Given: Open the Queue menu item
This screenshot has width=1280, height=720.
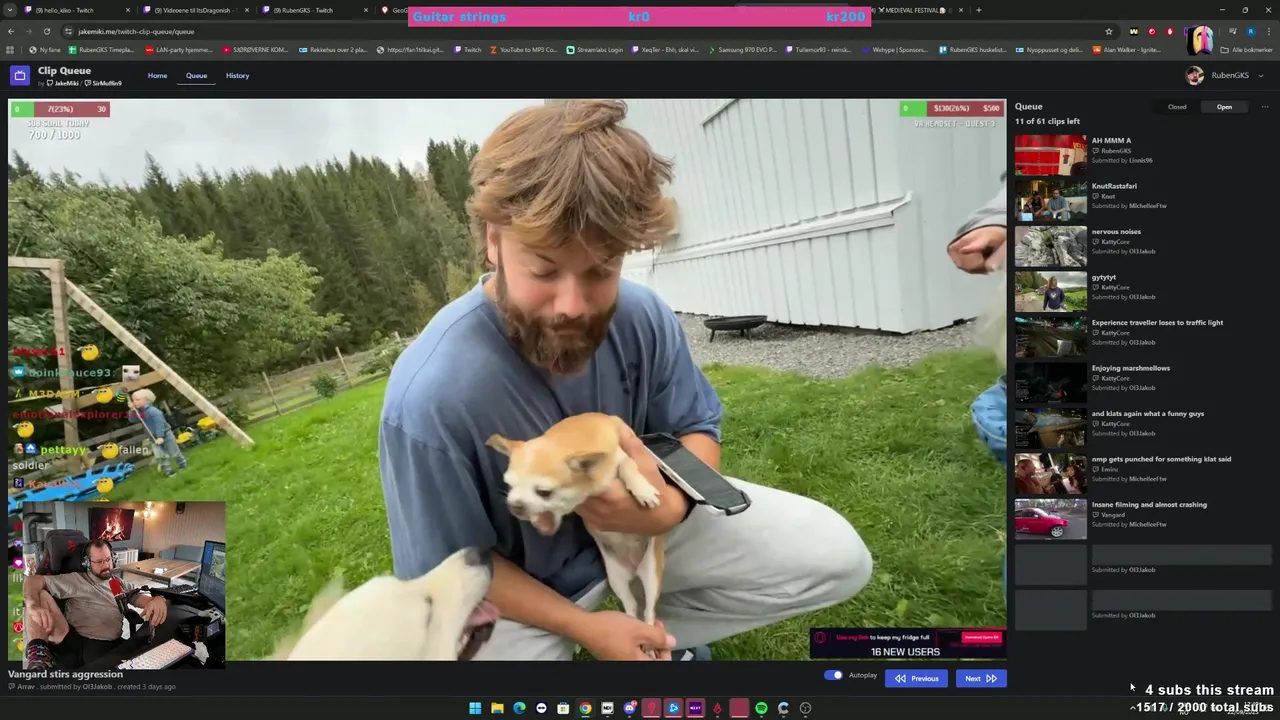Looking at the screenshot, I should [x=196, y=76].
